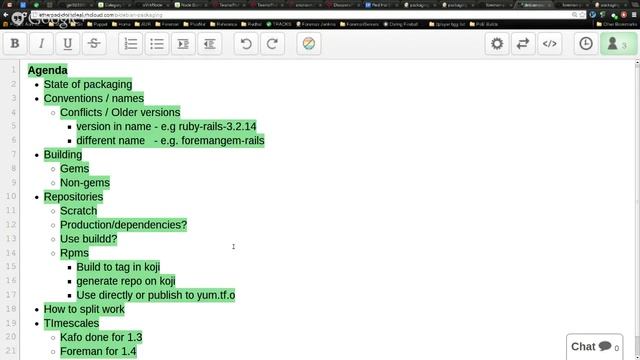Click 'Foreman for 1.4' line
Screen dimensions: 640x360
coord(98,351)
